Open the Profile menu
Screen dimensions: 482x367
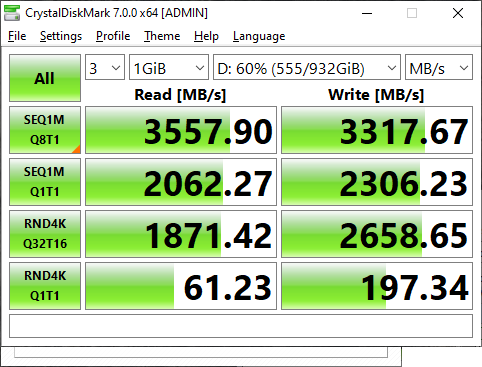pyautogui.click(x=113, y=36)
